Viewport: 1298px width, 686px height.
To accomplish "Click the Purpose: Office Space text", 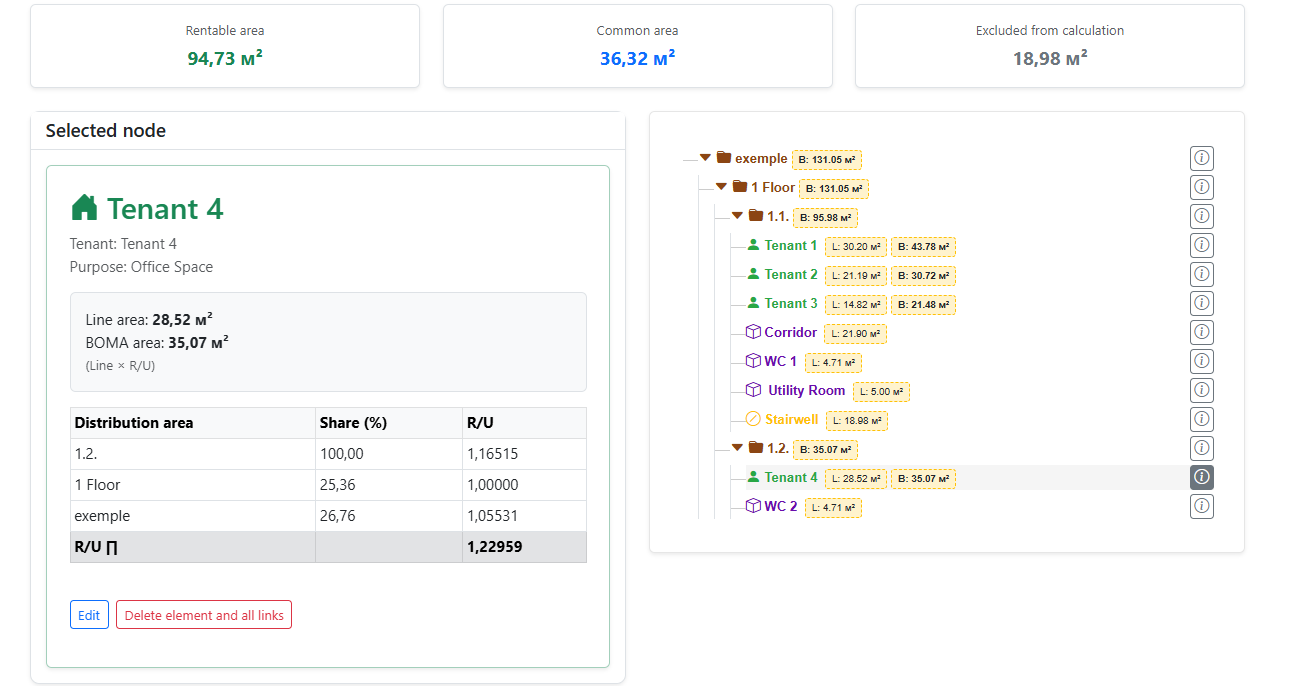I will coord(141,267).
